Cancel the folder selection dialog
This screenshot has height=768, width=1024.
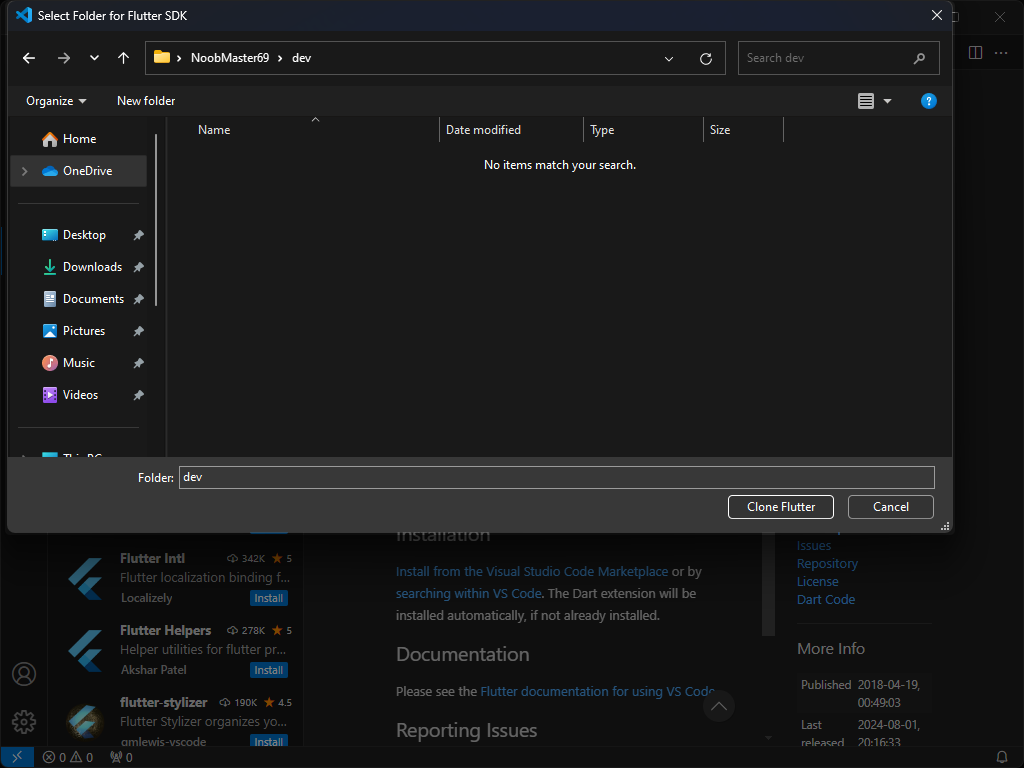click(890, 507)
